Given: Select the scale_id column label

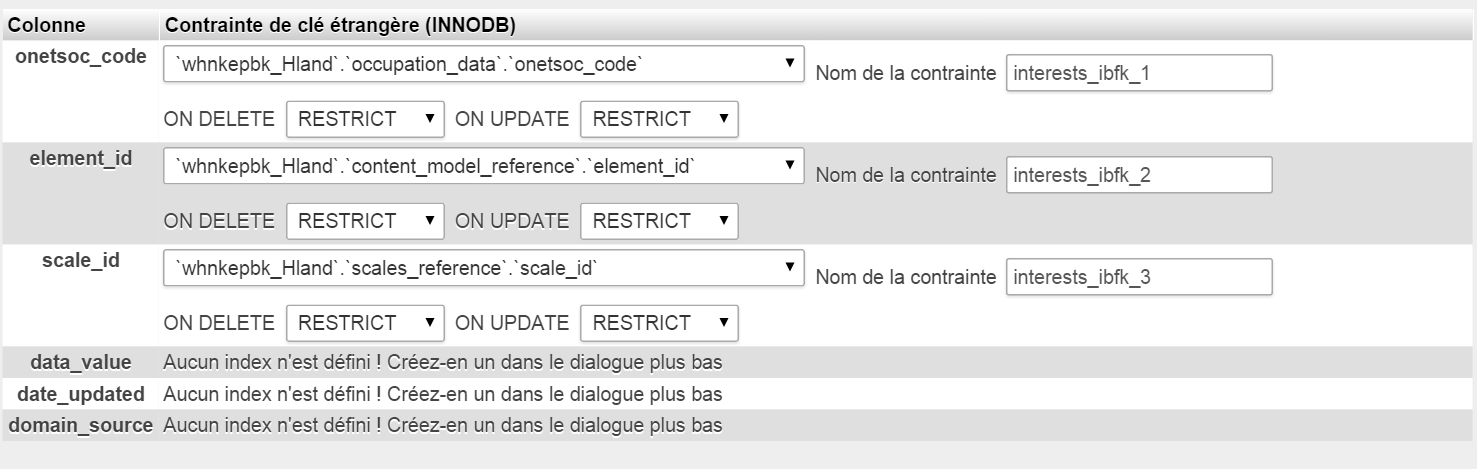Looking at the screenshot, I should (81, 260).
